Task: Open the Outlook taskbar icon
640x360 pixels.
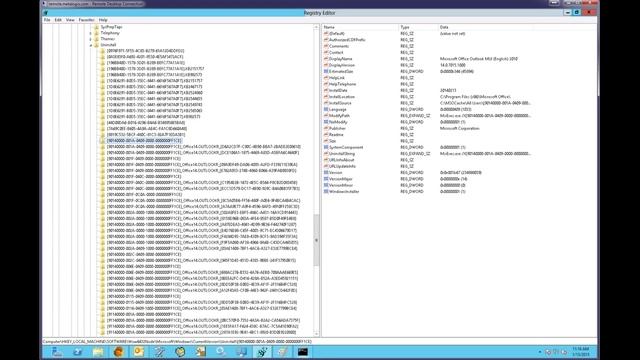Action: 139,352
